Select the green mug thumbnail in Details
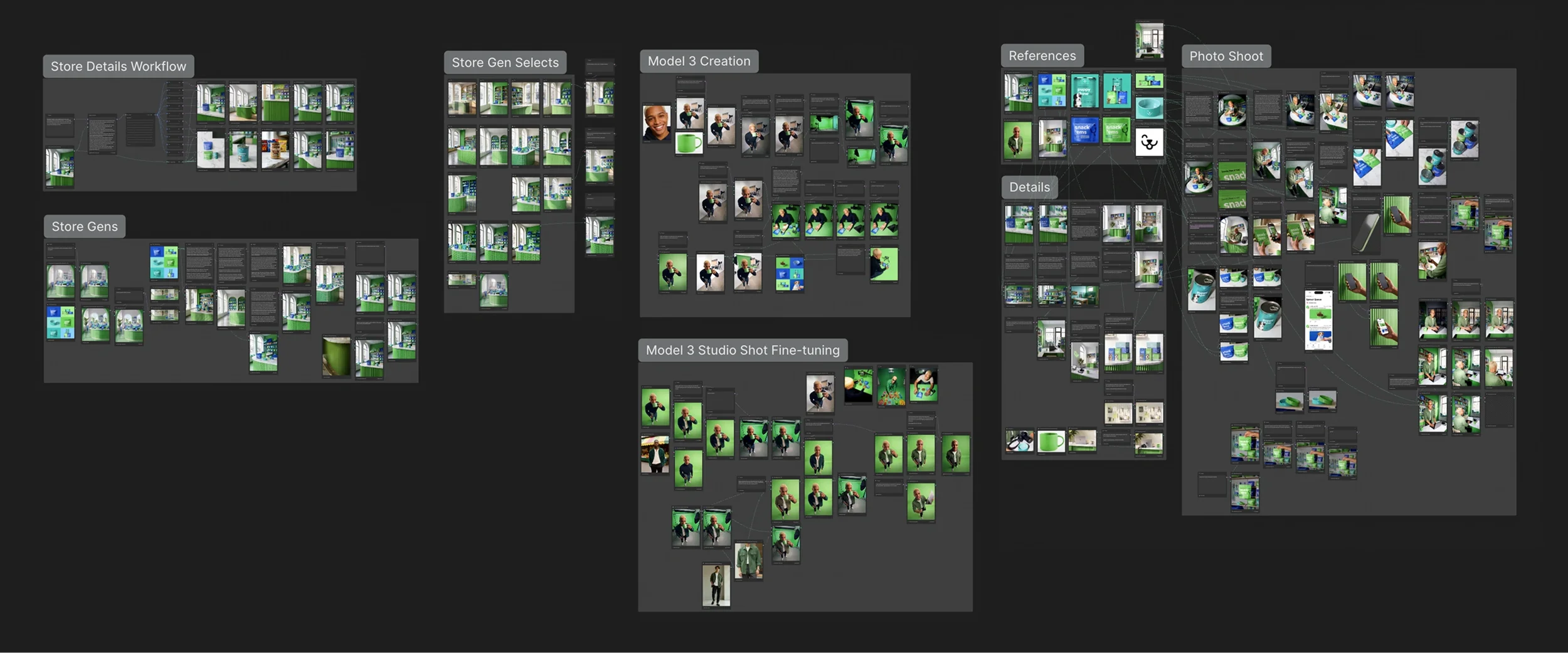Image resolution: width=1568 pixels, height=653 pixels. pos(1051,442)
